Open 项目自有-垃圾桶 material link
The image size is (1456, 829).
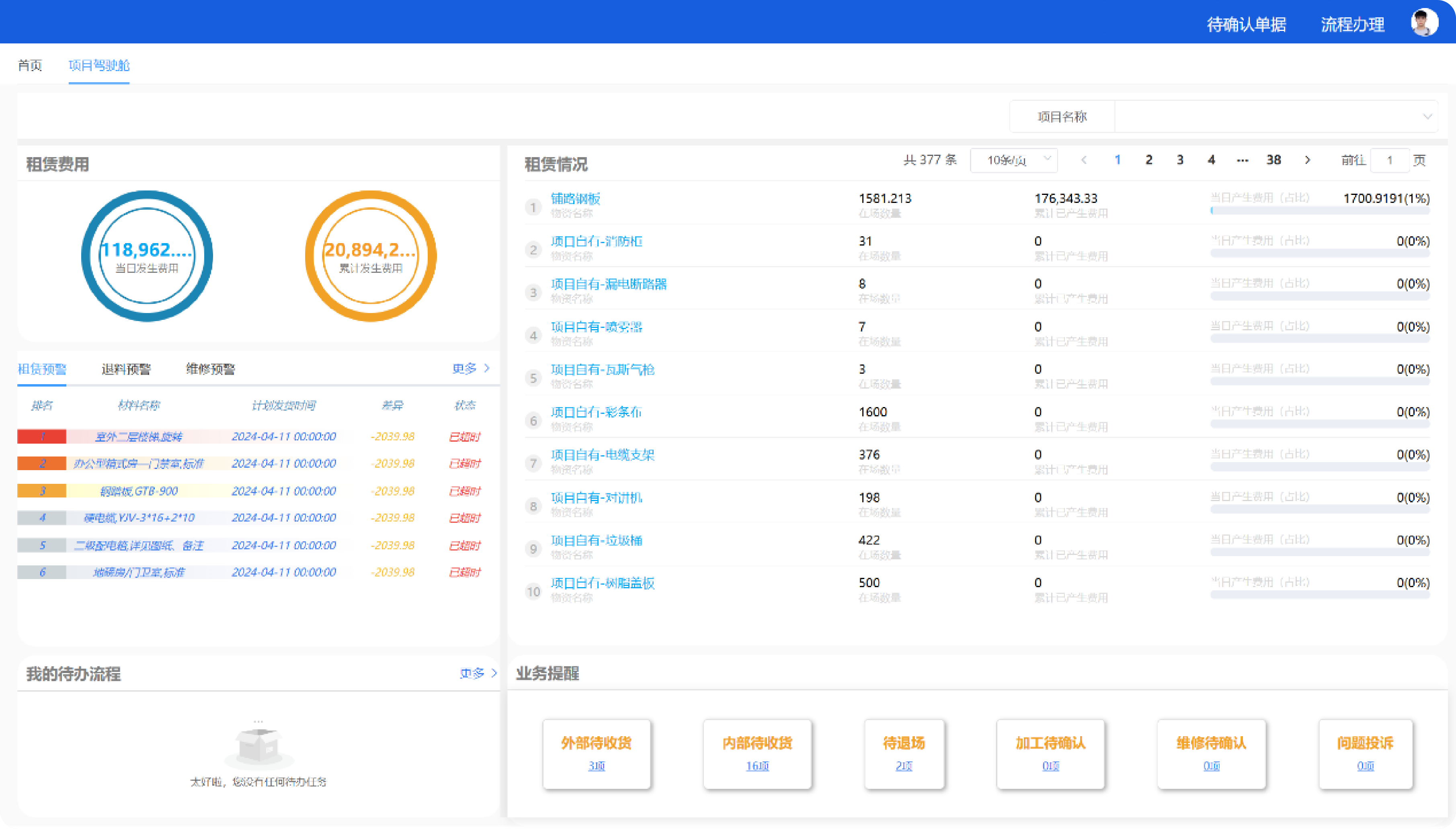596,540
